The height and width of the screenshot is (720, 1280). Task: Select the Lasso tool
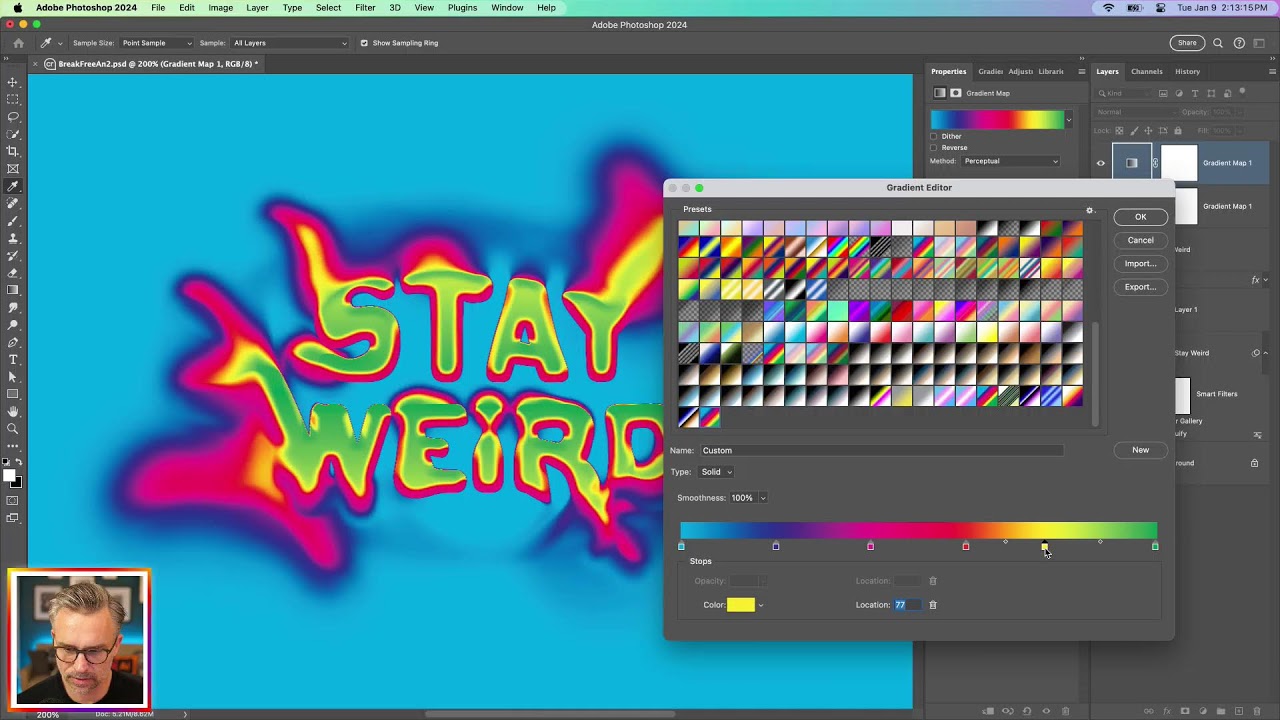(x=13, y=117)
